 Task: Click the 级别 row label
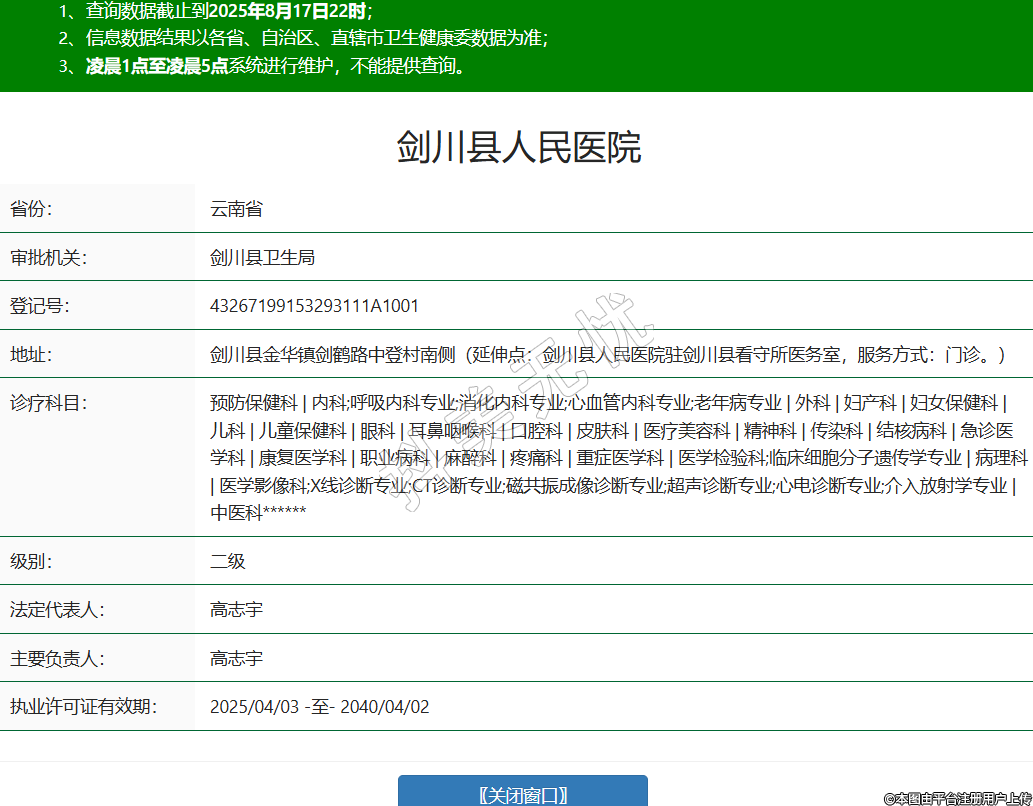point(31,561)
